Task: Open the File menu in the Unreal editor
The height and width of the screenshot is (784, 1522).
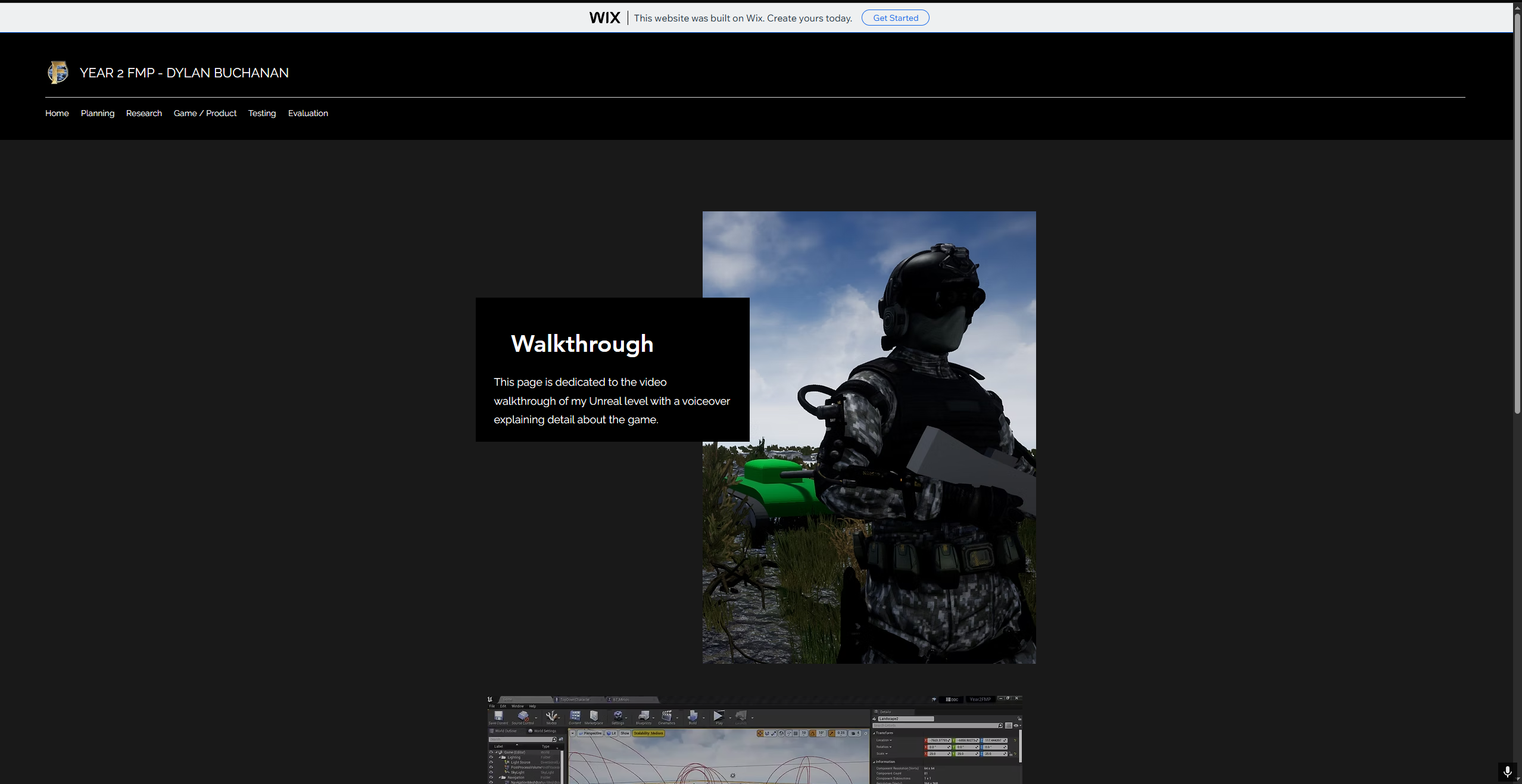Action: [492, 707]
